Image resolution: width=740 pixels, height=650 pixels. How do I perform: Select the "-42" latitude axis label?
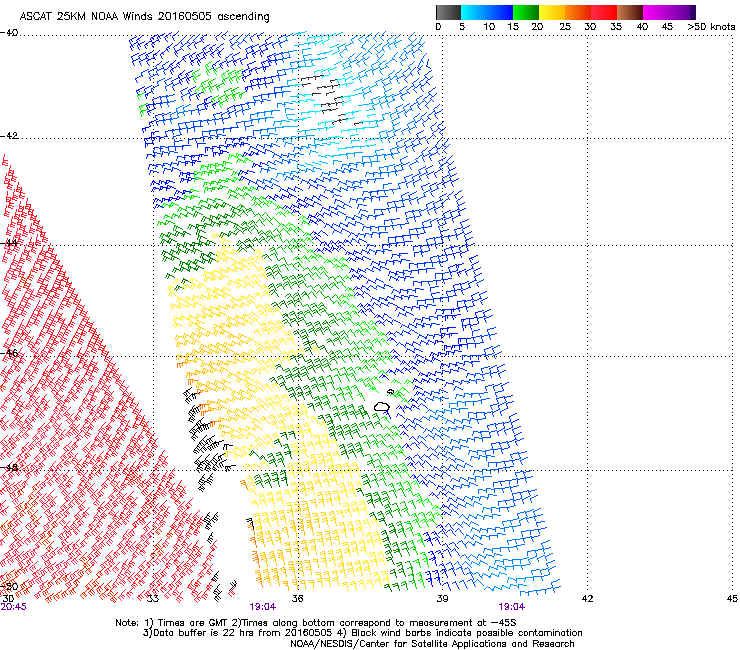pyautogui.click(x=9, y=136)
